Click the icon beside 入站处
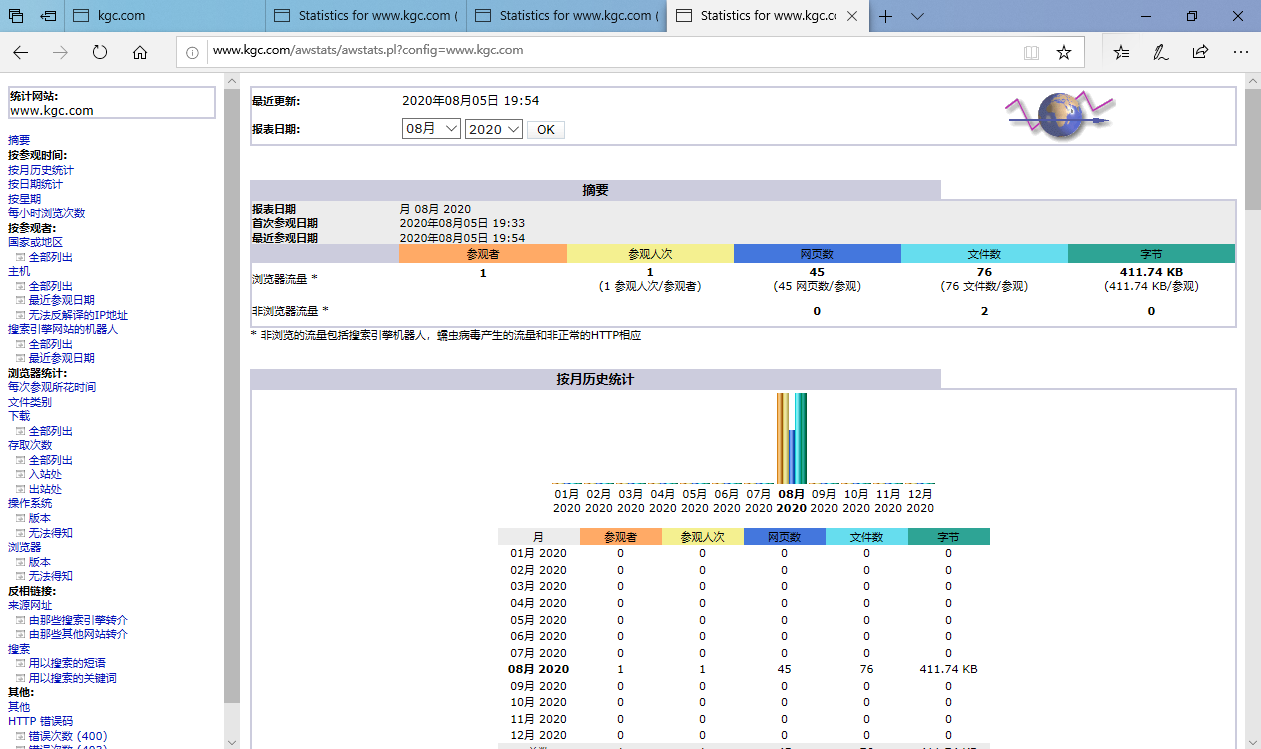 point(20,475)
